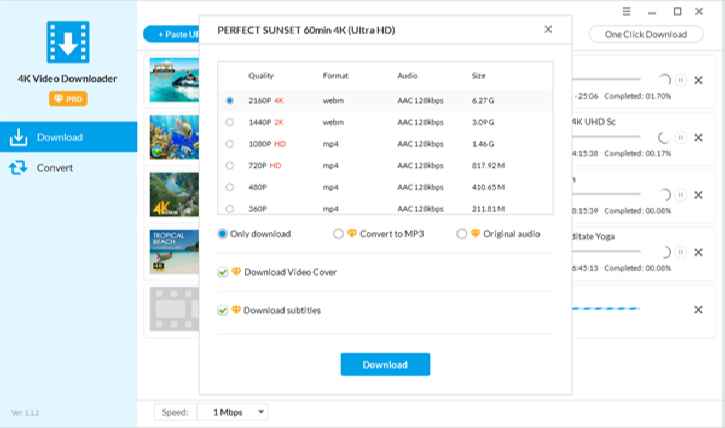The image size is (725, 428).
Task: Pause the first download in list
Action: point(681,80)
